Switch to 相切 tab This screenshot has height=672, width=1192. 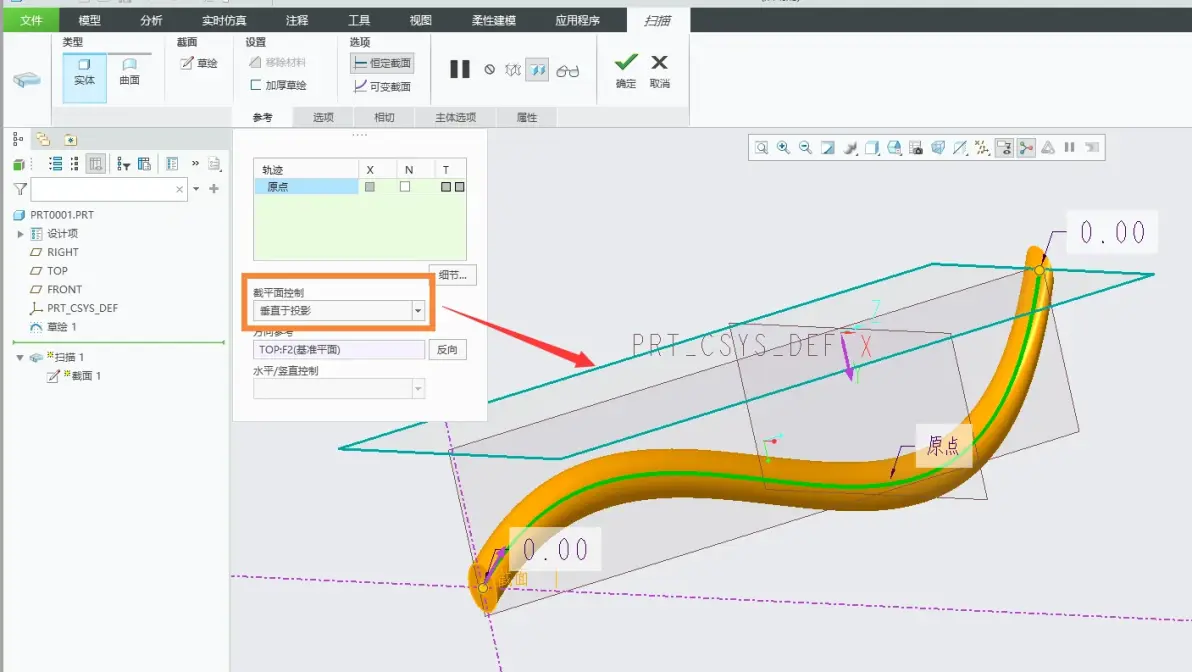[384, 117]
